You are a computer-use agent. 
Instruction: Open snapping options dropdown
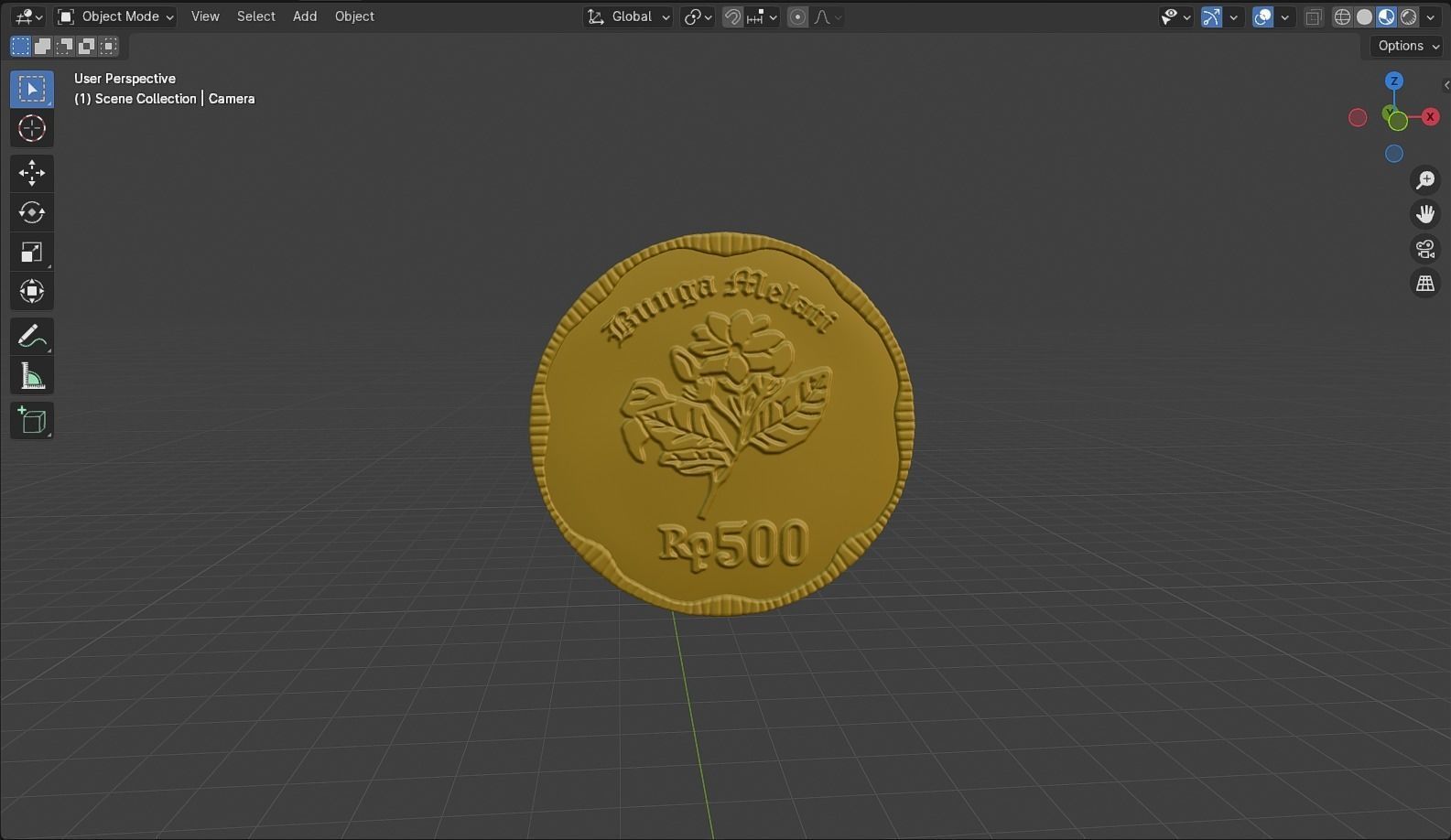pos(763,16)
